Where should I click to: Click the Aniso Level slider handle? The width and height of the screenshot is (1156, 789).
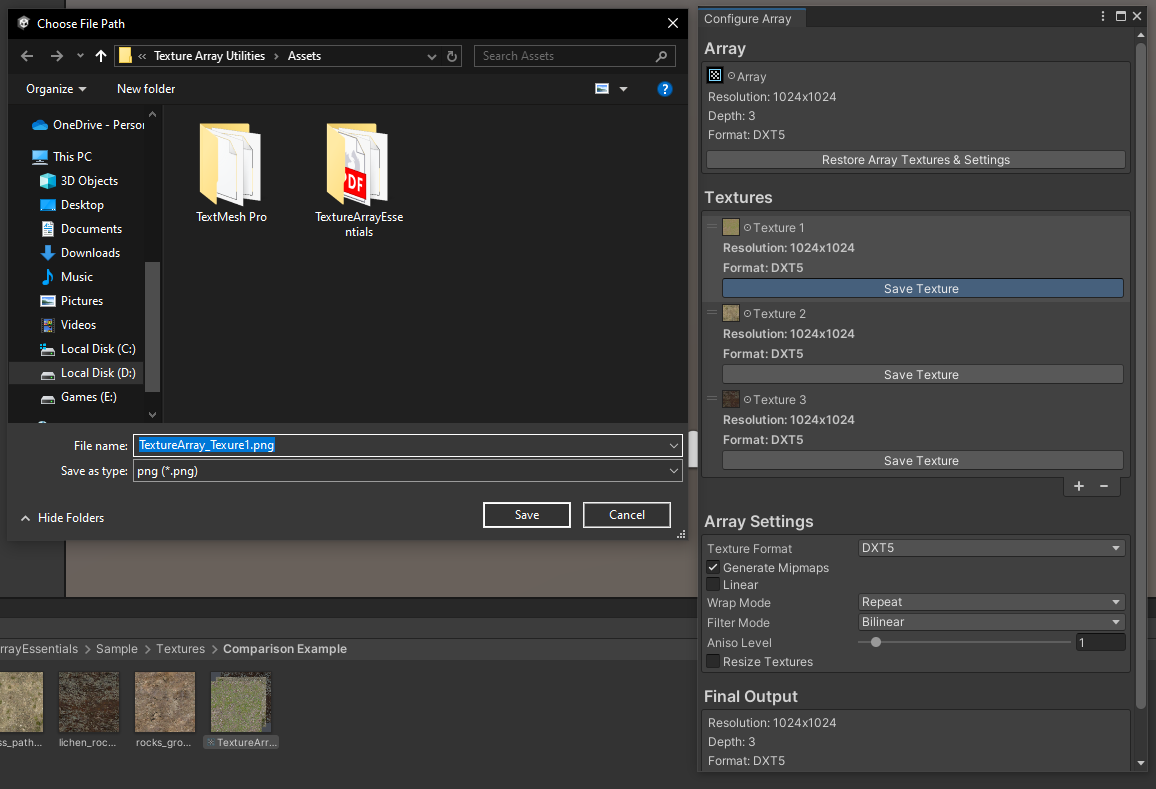[x=876, y=643]
